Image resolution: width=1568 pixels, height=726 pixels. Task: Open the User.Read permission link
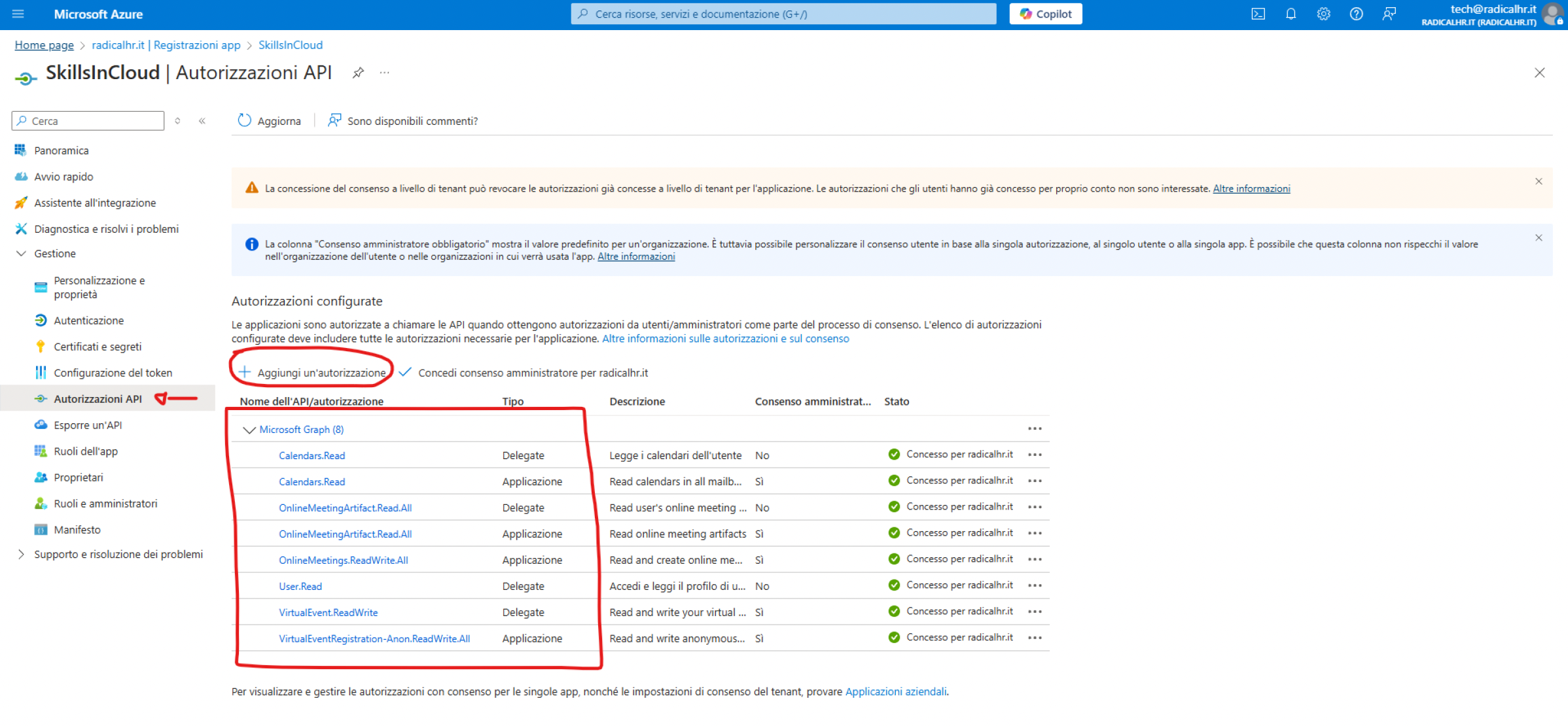300,587
